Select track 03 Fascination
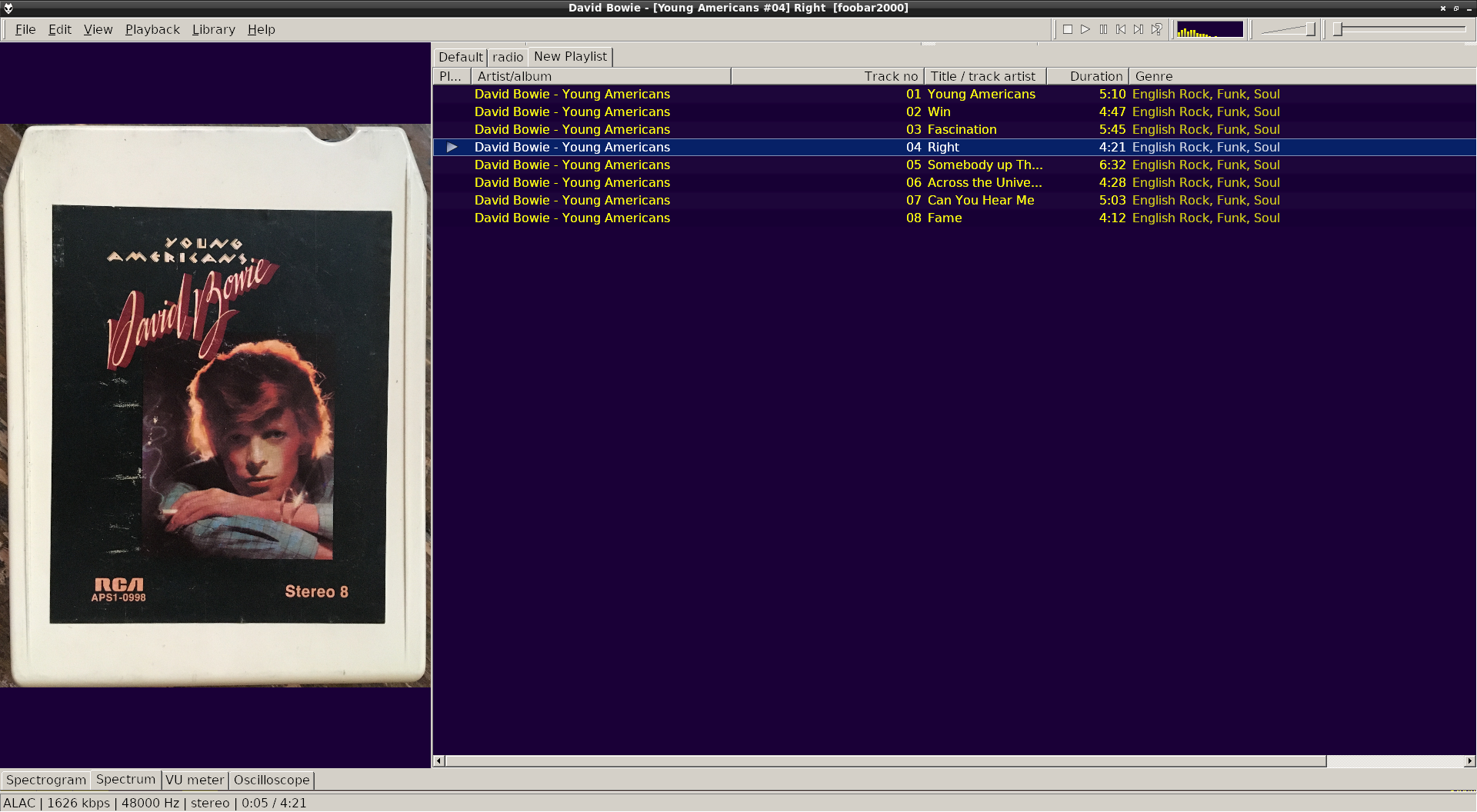 [954, 129]
